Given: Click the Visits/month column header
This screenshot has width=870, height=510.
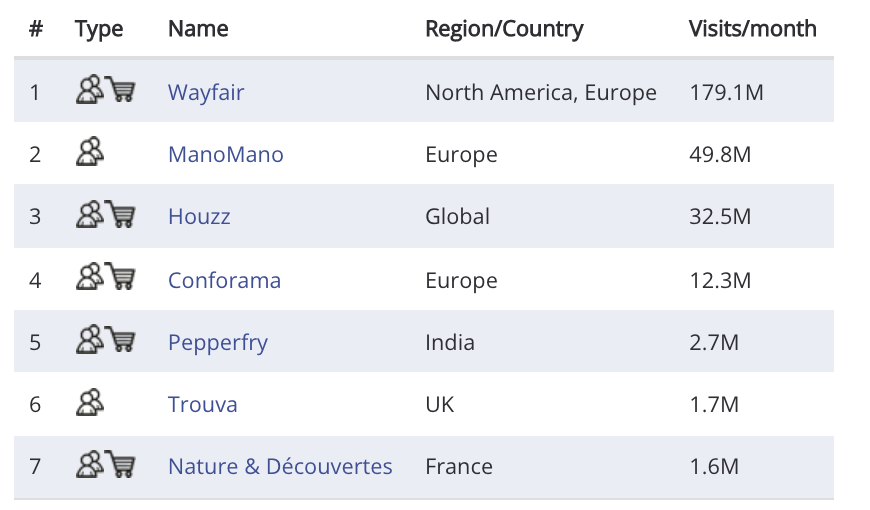Looking at the screenshot, I should point(752,29).
